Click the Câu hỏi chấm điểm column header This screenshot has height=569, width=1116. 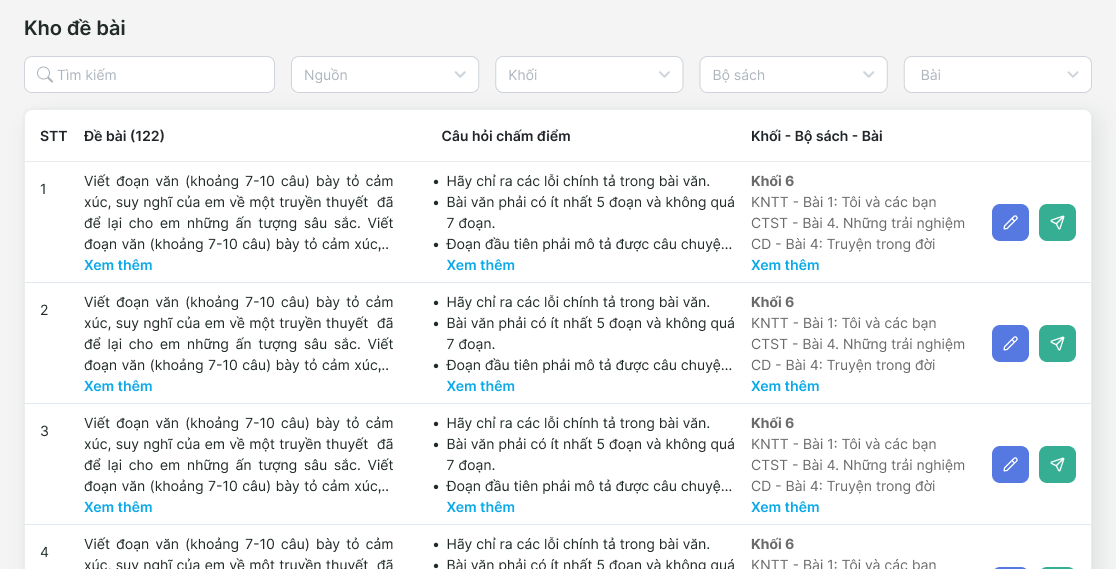point(506,136)
